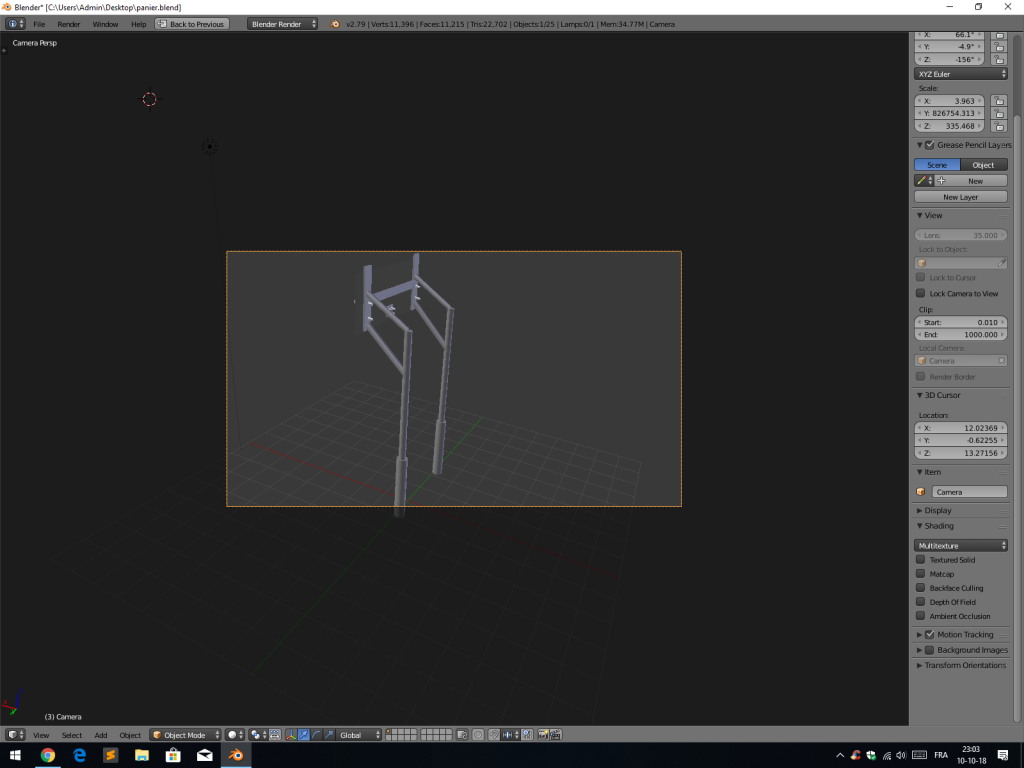Toggle Motion Tracking checkbox
Image resolution: width=1024 pixels, height=768 pixels.
[929, 634]
